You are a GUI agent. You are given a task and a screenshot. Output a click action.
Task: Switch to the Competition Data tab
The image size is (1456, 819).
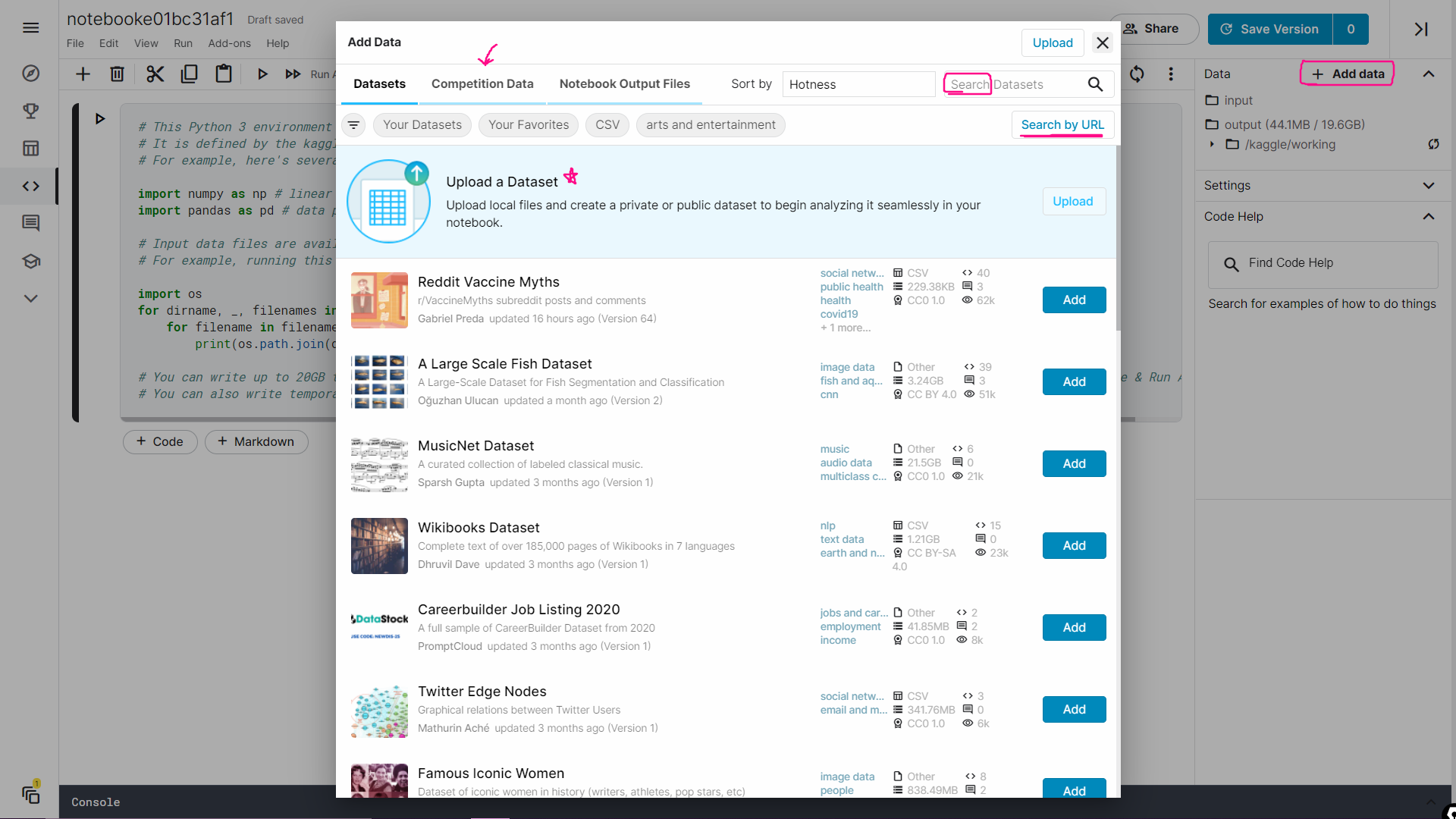tap(482, 83)
